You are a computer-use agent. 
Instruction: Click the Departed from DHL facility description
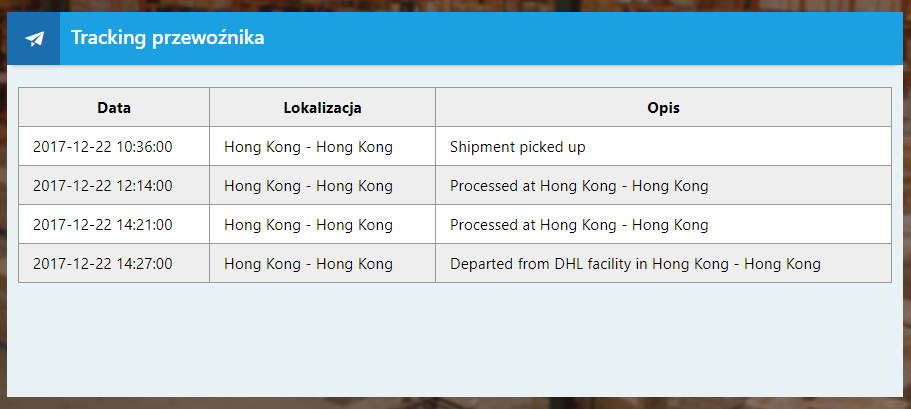tap(635, 264)
